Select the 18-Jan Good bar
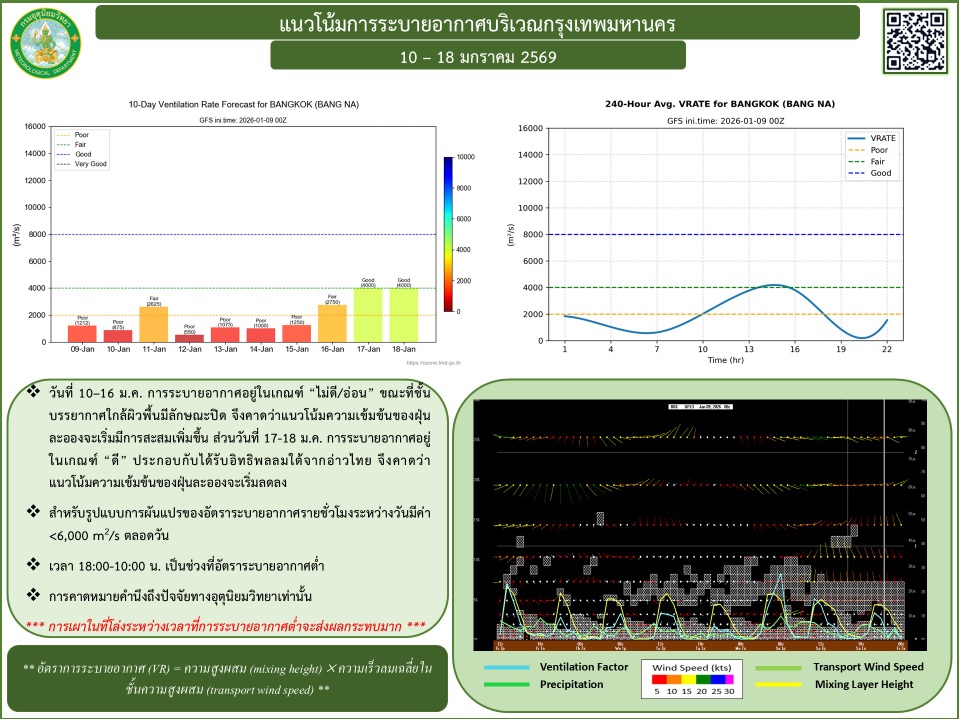The image size is (960, 719). (404, 315)
